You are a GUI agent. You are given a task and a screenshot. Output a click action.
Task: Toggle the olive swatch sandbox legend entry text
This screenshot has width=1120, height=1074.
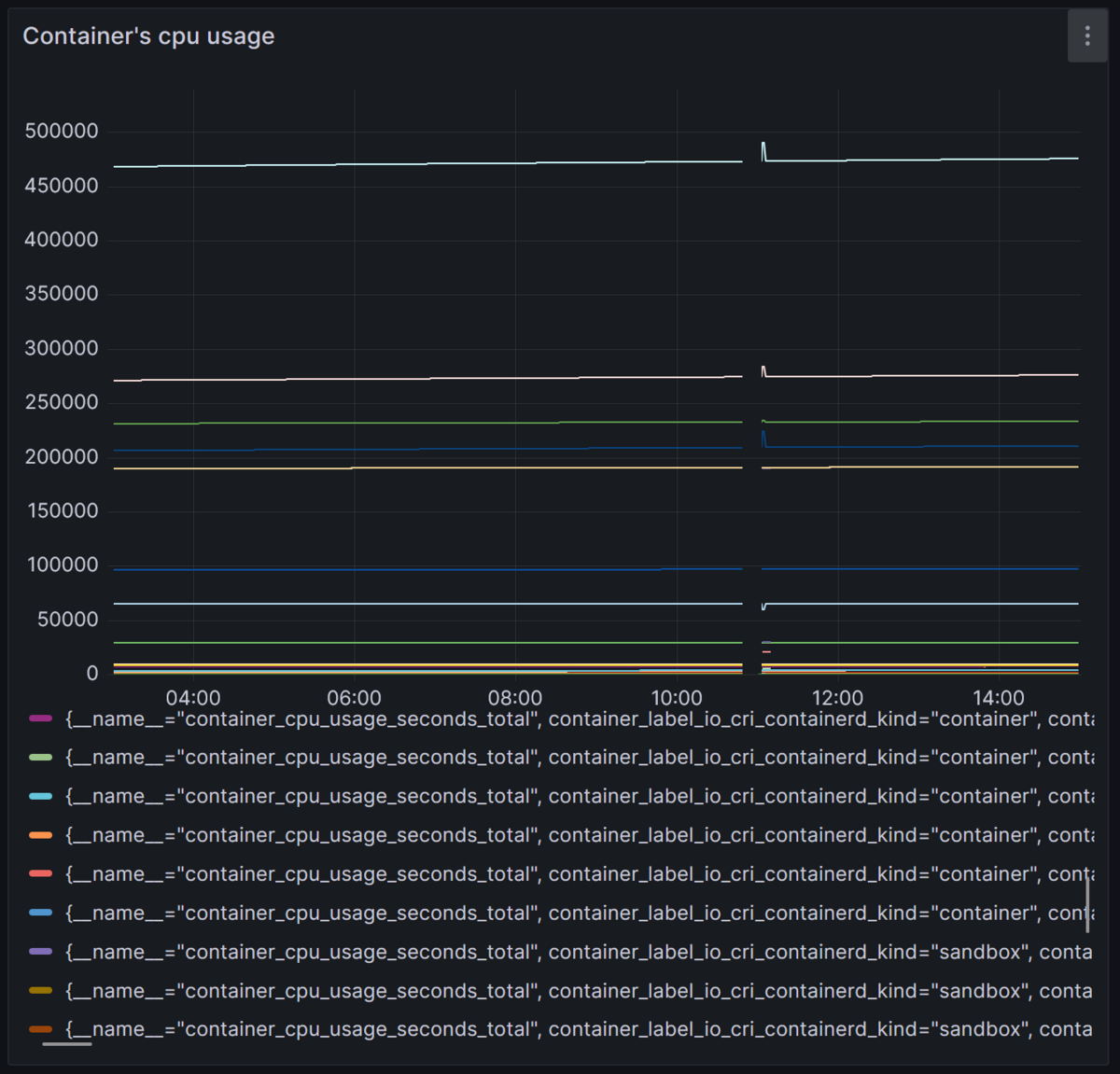579,991
